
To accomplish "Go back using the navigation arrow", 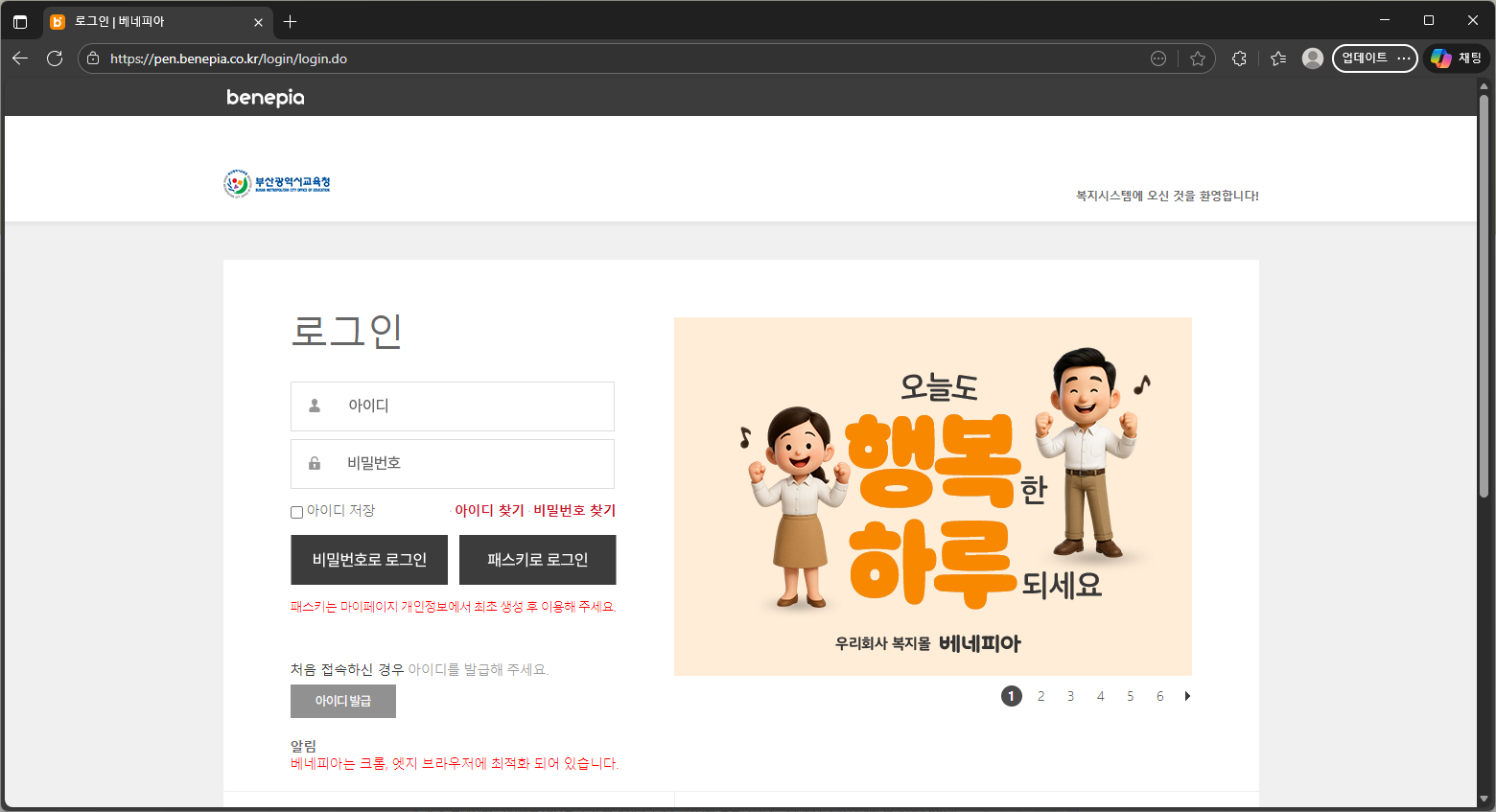I will [19, 58].
